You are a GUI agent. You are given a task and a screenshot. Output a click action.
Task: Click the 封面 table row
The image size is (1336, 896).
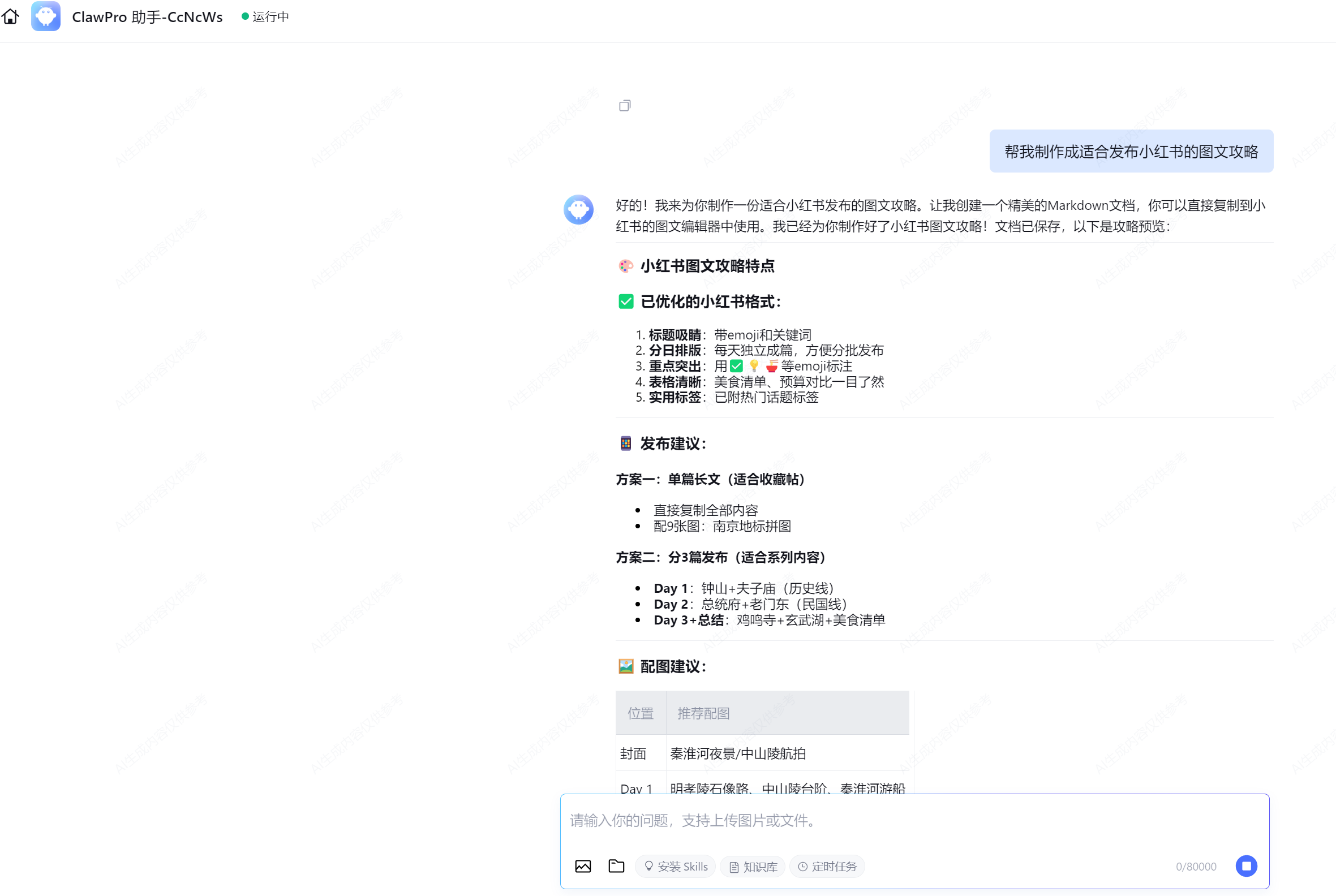click(633, 753)
